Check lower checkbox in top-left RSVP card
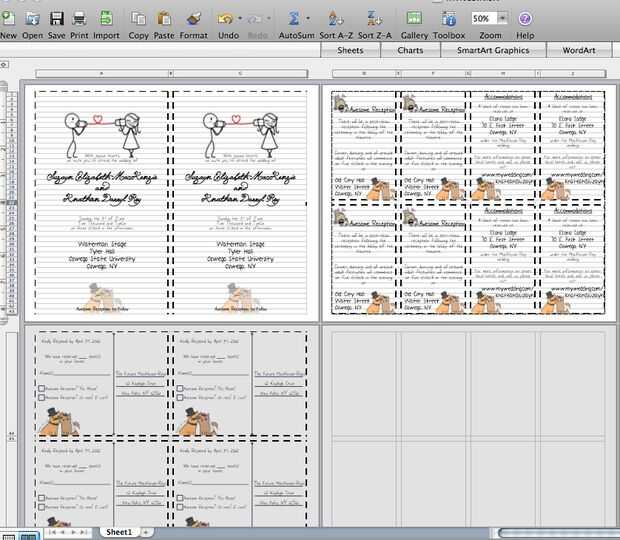Screen dimensions: 620x540 [42, 397]
